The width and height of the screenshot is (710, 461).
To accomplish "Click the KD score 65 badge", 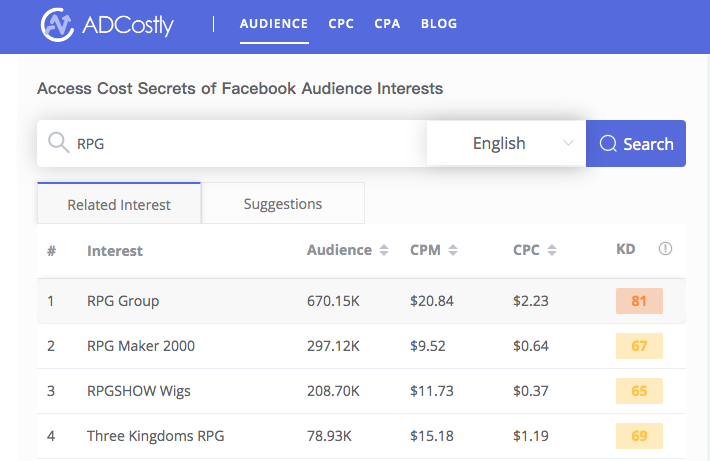I will (x=639, y=391).
